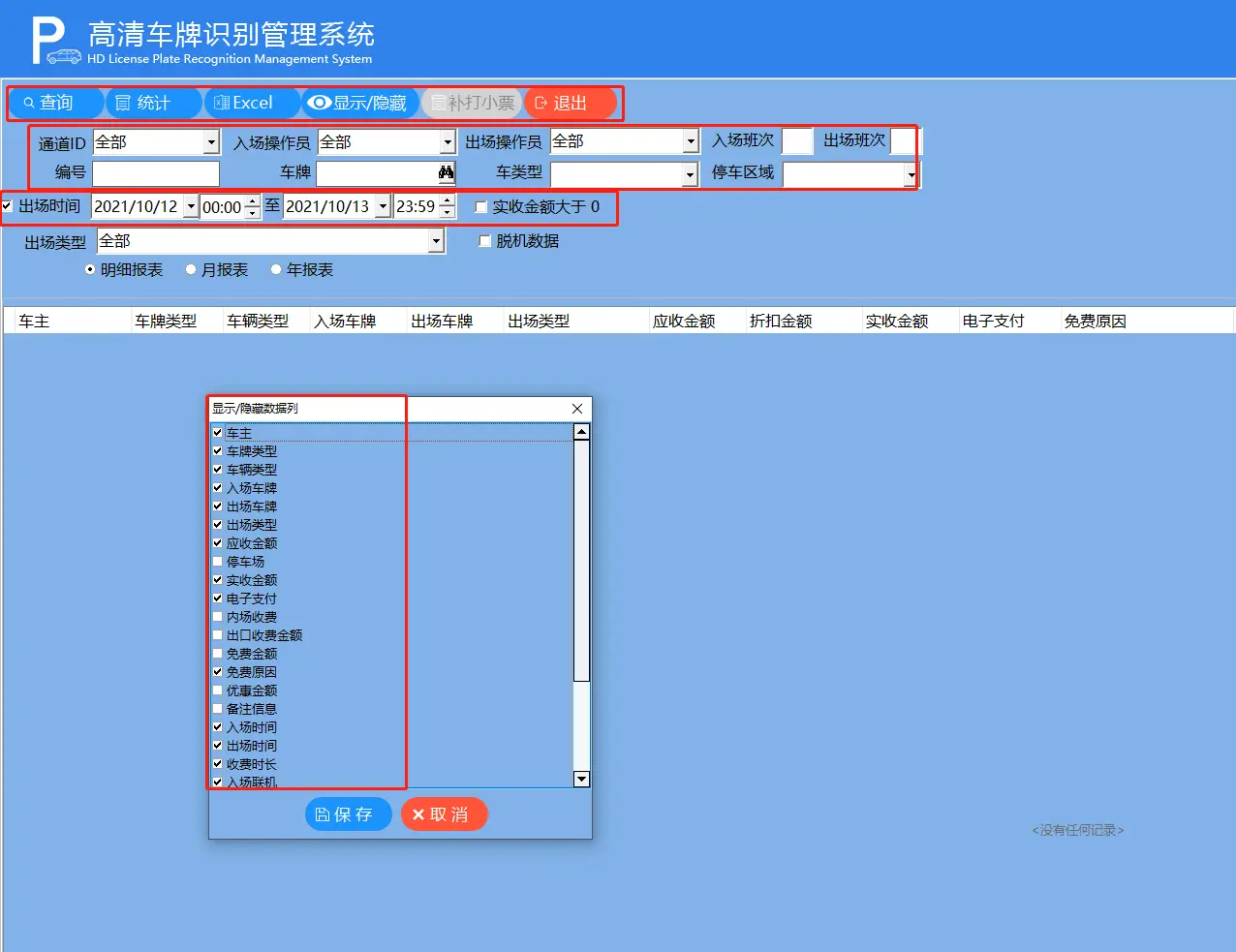The height and width of the screenshot is (952, 1236).
Task: Click the 取消 cancel button in dialog
Action: pyautogui.click(x=444, y=814)
